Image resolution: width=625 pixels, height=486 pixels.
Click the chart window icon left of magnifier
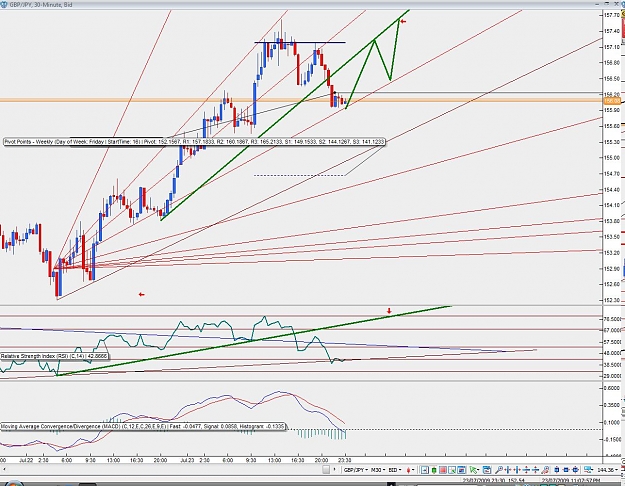[487, 470]
